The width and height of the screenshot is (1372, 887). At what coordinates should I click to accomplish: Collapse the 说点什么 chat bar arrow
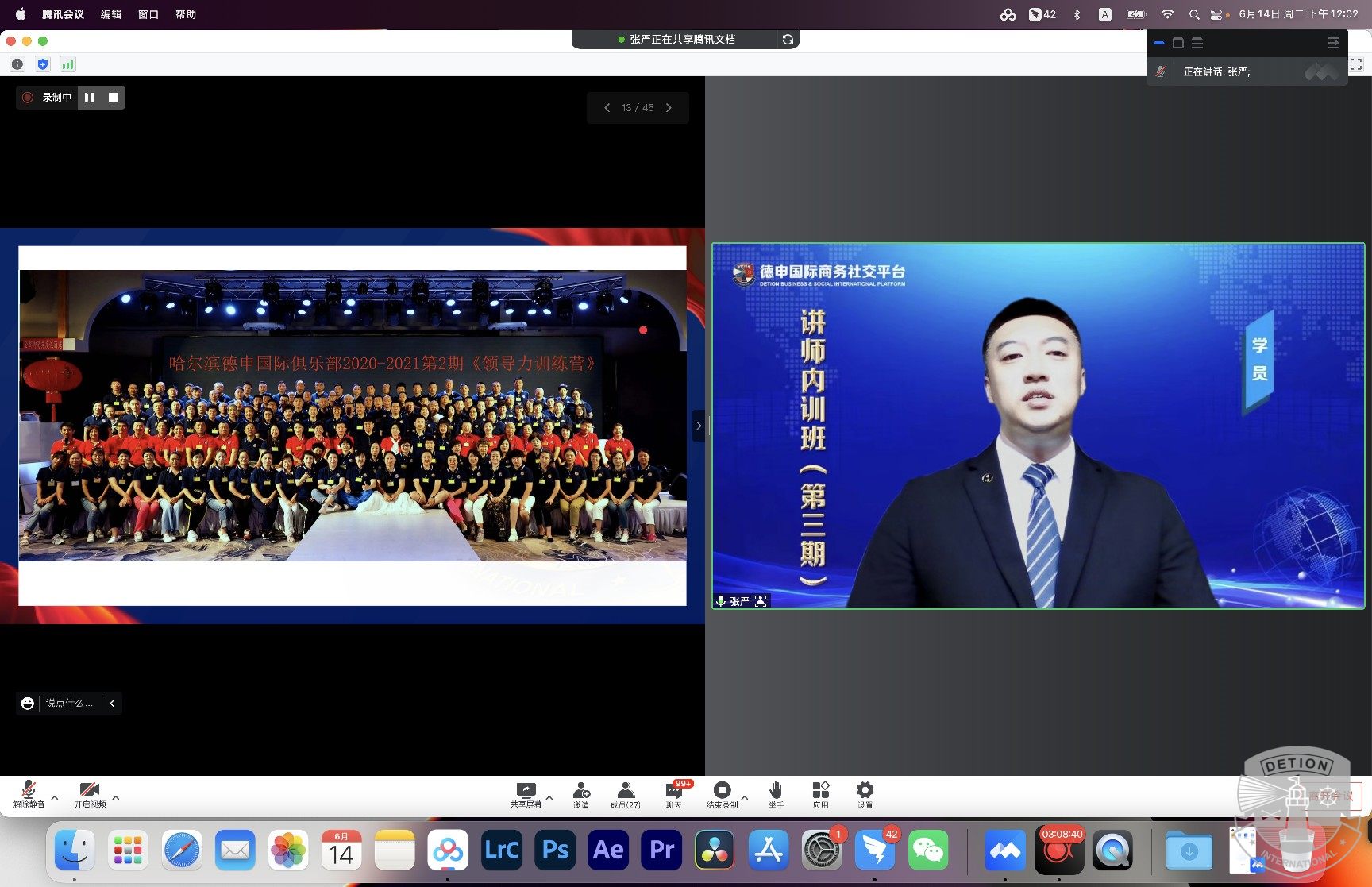click(113, 703)
